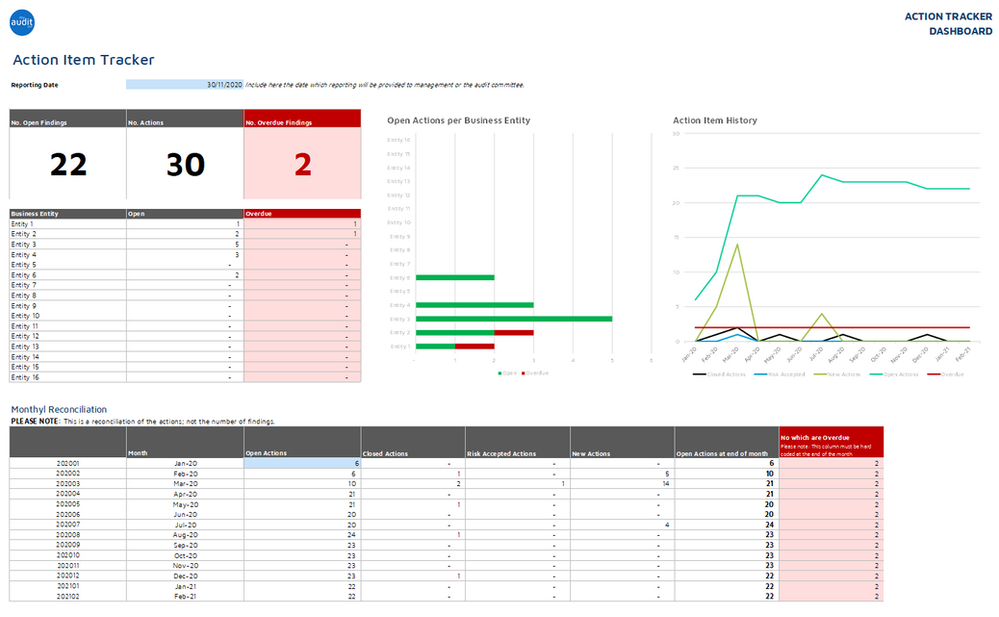Toggle the Overdue series via the history chart legend
Screen dimensions: 999x617
point(934,373)
